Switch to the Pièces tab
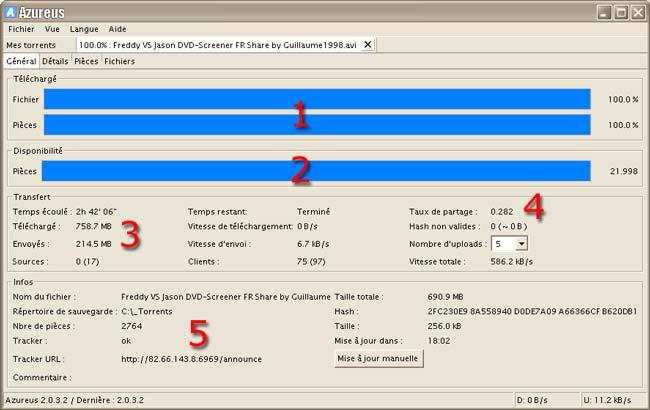Image resolution: width=650 pixels, height=410 pixels. [86, 61]
